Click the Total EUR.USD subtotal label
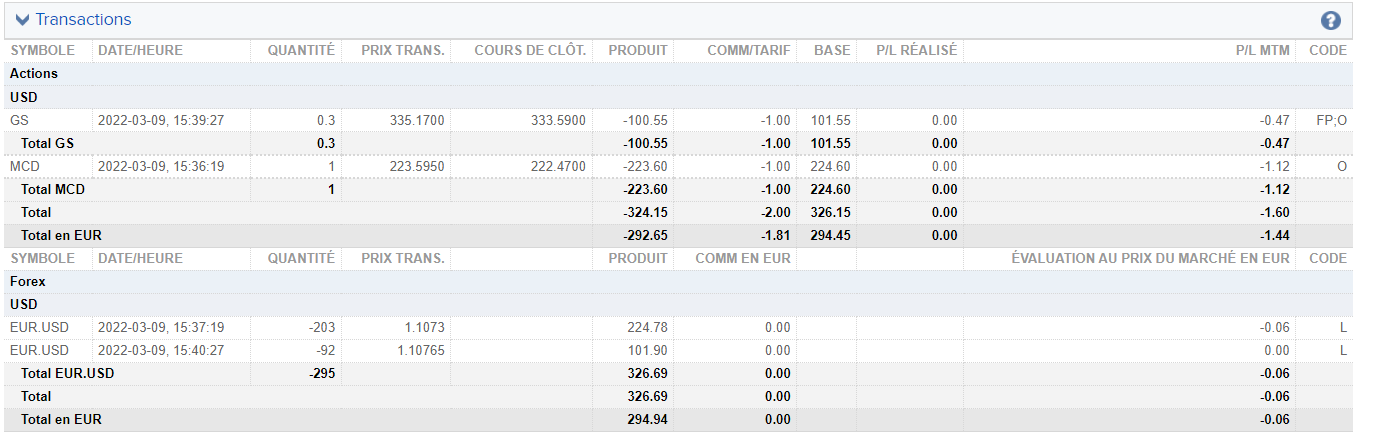Screen dimensions: 1375x437 [68, 373]
